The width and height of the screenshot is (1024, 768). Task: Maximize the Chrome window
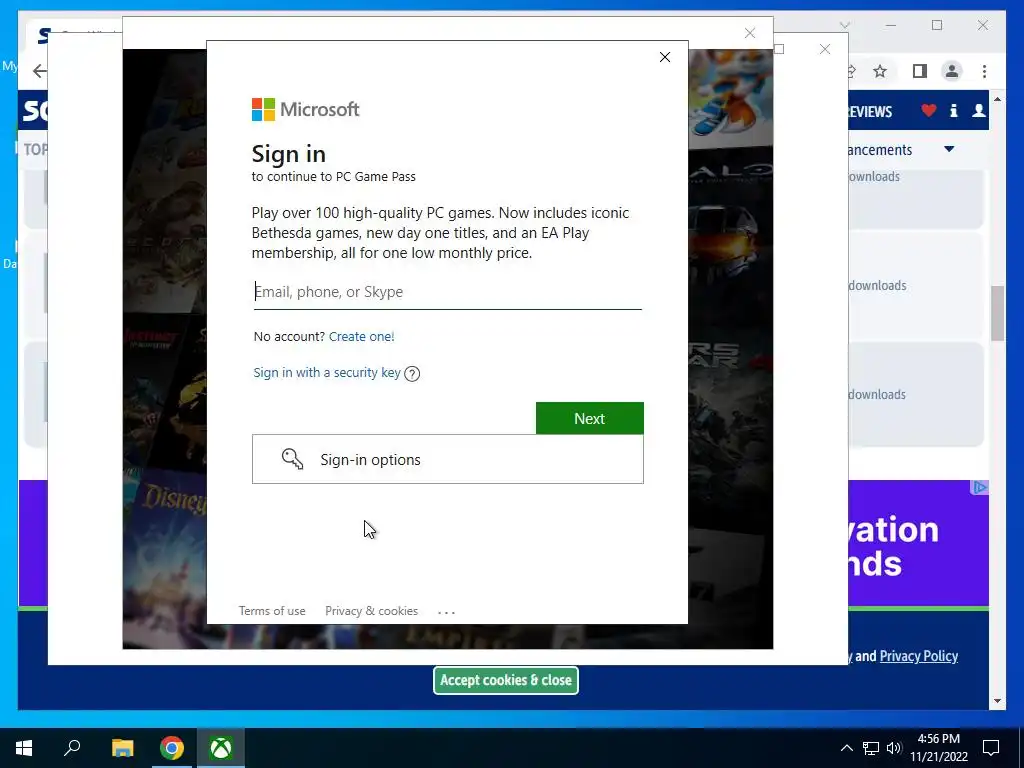[937, 25]
